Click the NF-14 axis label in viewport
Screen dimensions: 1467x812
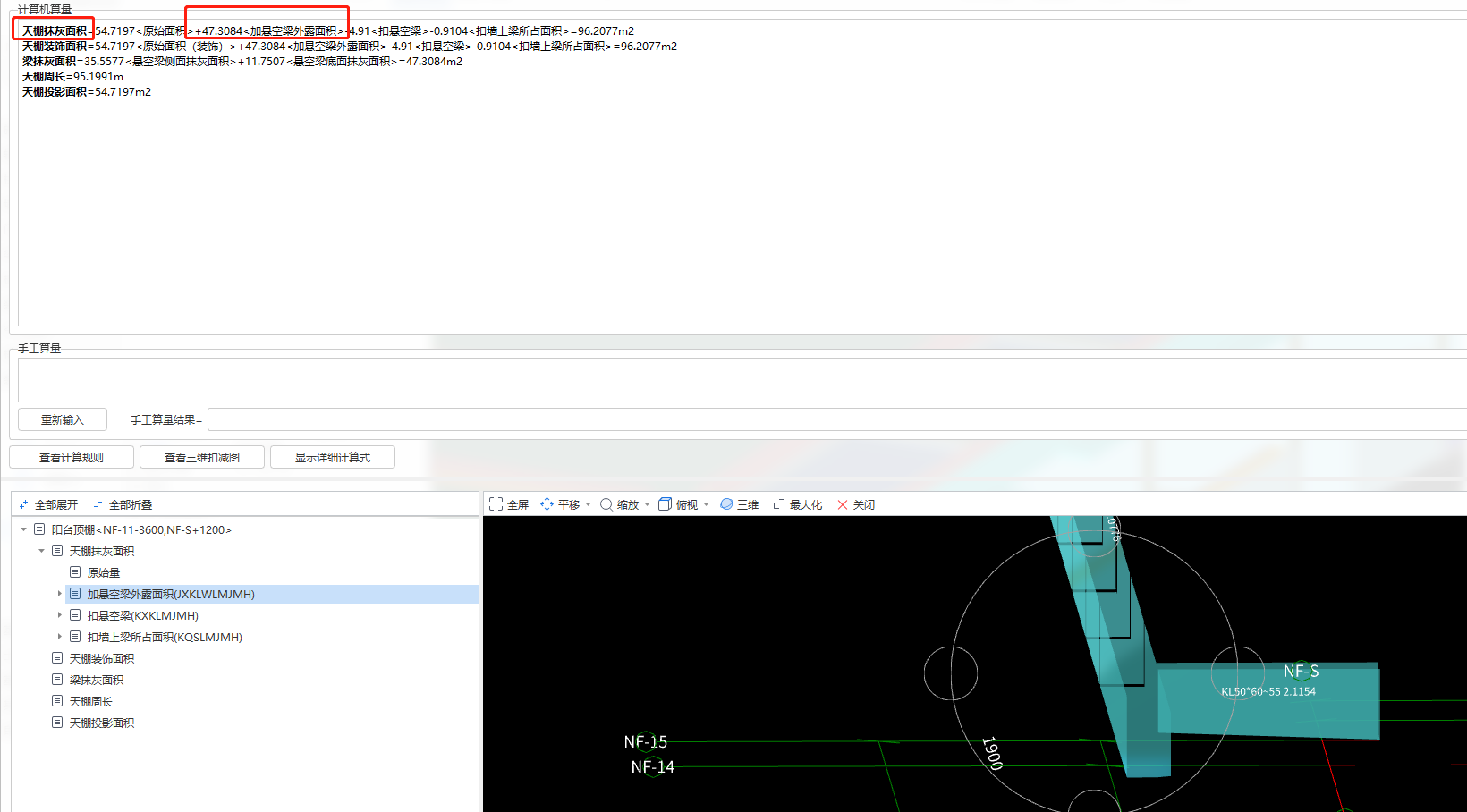653,766
